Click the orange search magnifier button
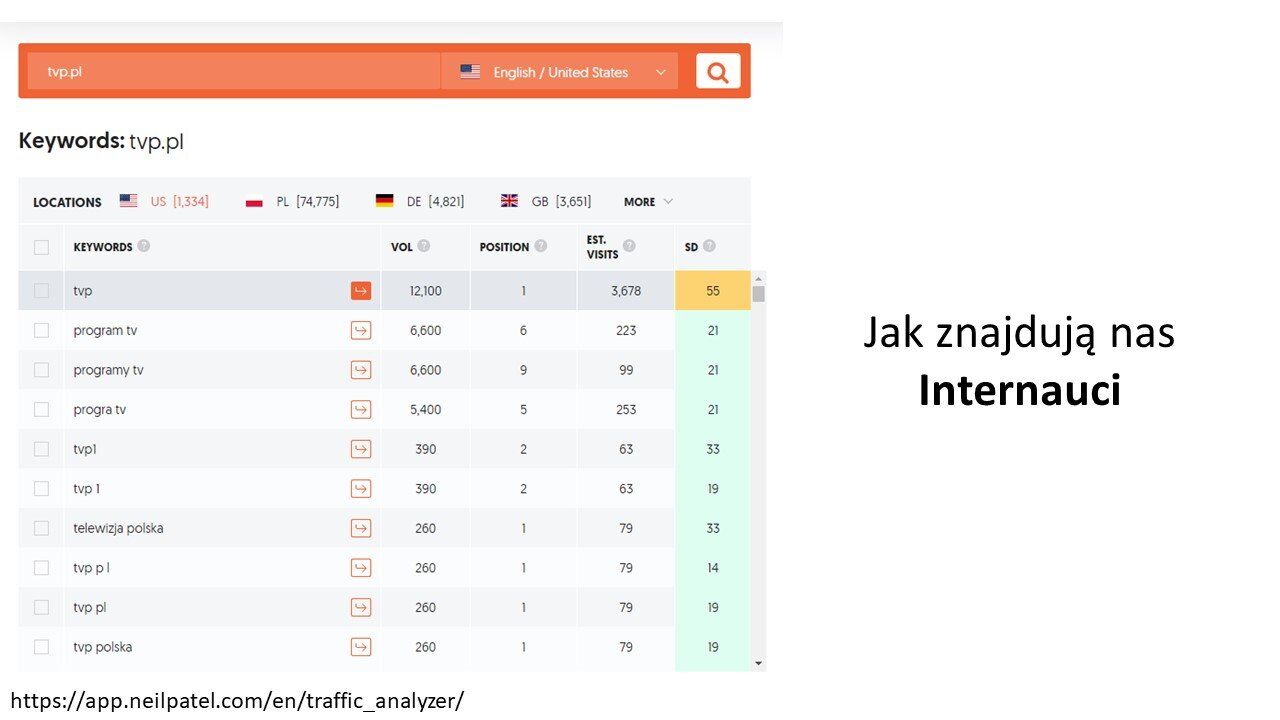Viewport: 1280px width, 720px height. (x=718, y=71)
